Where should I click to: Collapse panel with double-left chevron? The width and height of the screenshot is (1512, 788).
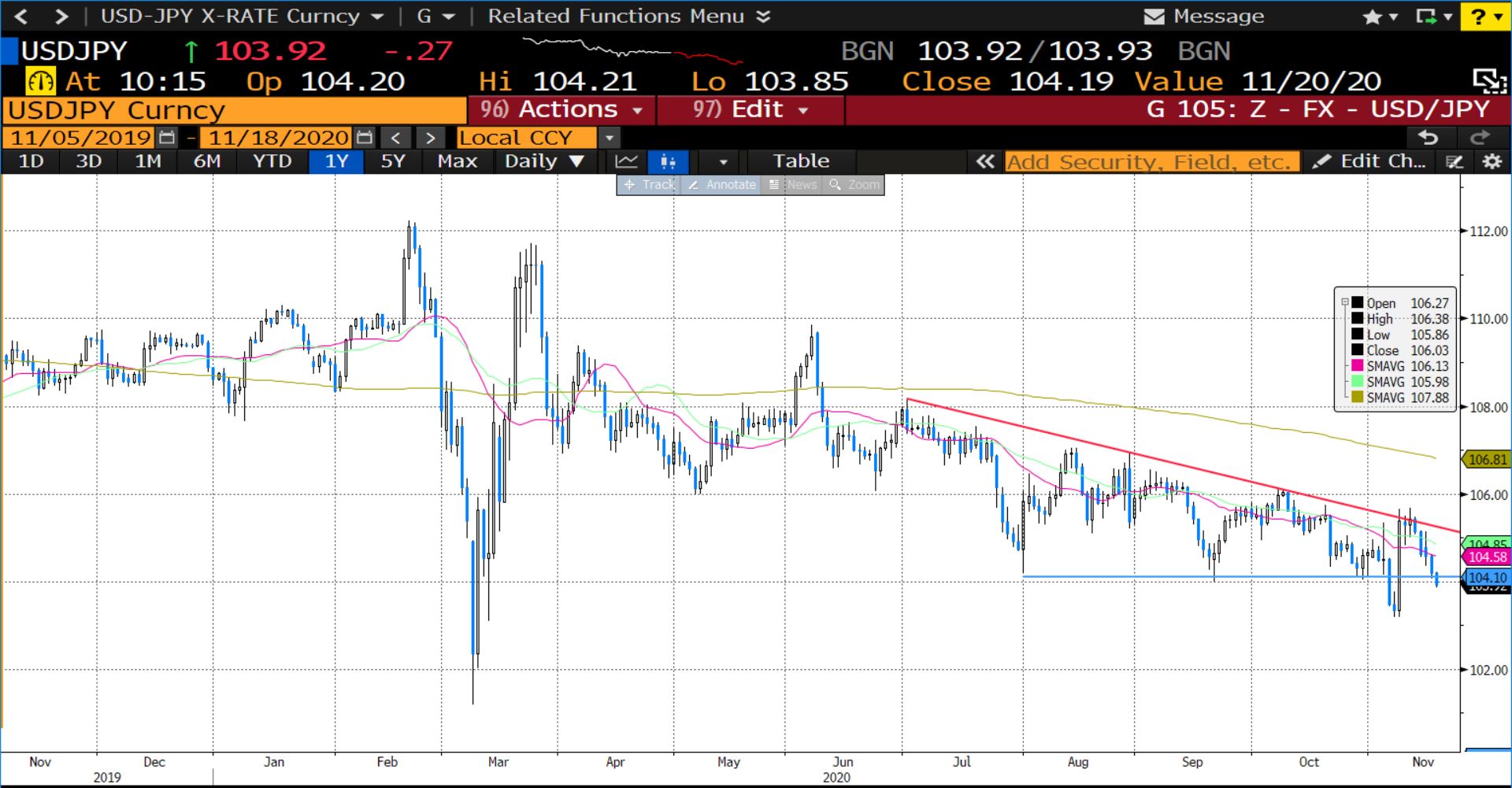(x=984, y=161)
